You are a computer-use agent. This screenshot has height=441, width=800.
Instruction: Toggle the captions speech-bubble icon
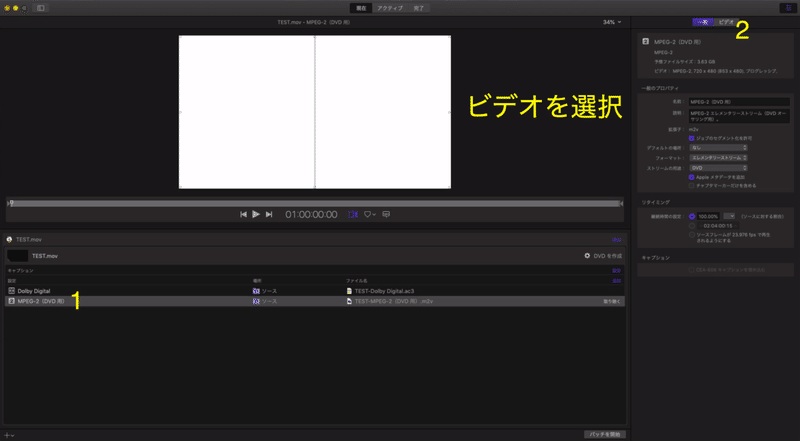386,215
